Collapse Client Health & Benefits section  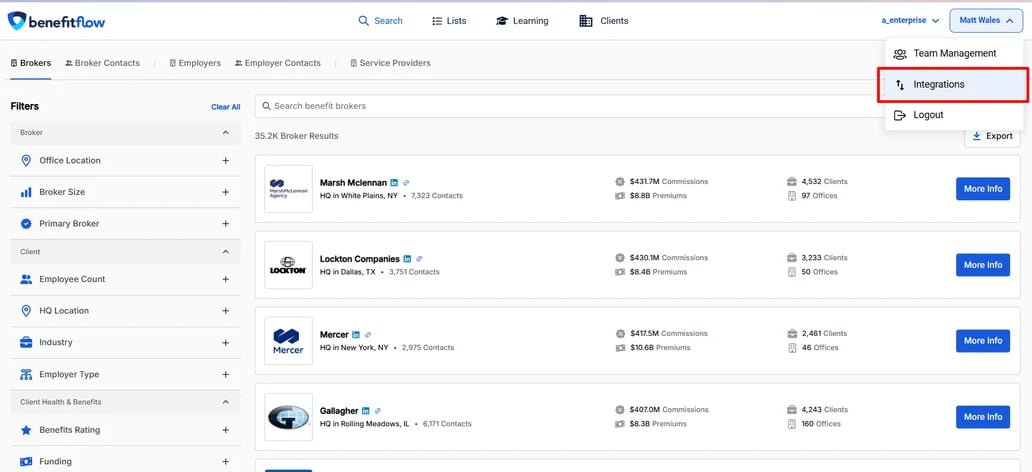pos(226,402)
